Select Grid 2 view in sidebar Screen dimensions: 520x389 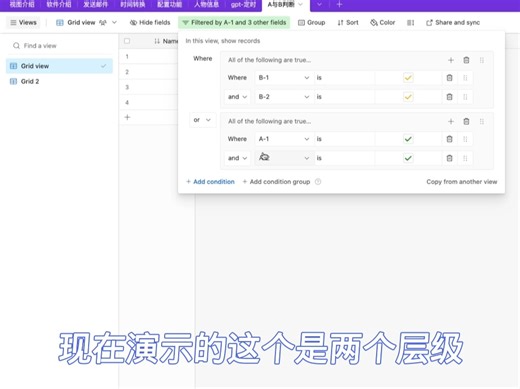(x=59, y=81)
